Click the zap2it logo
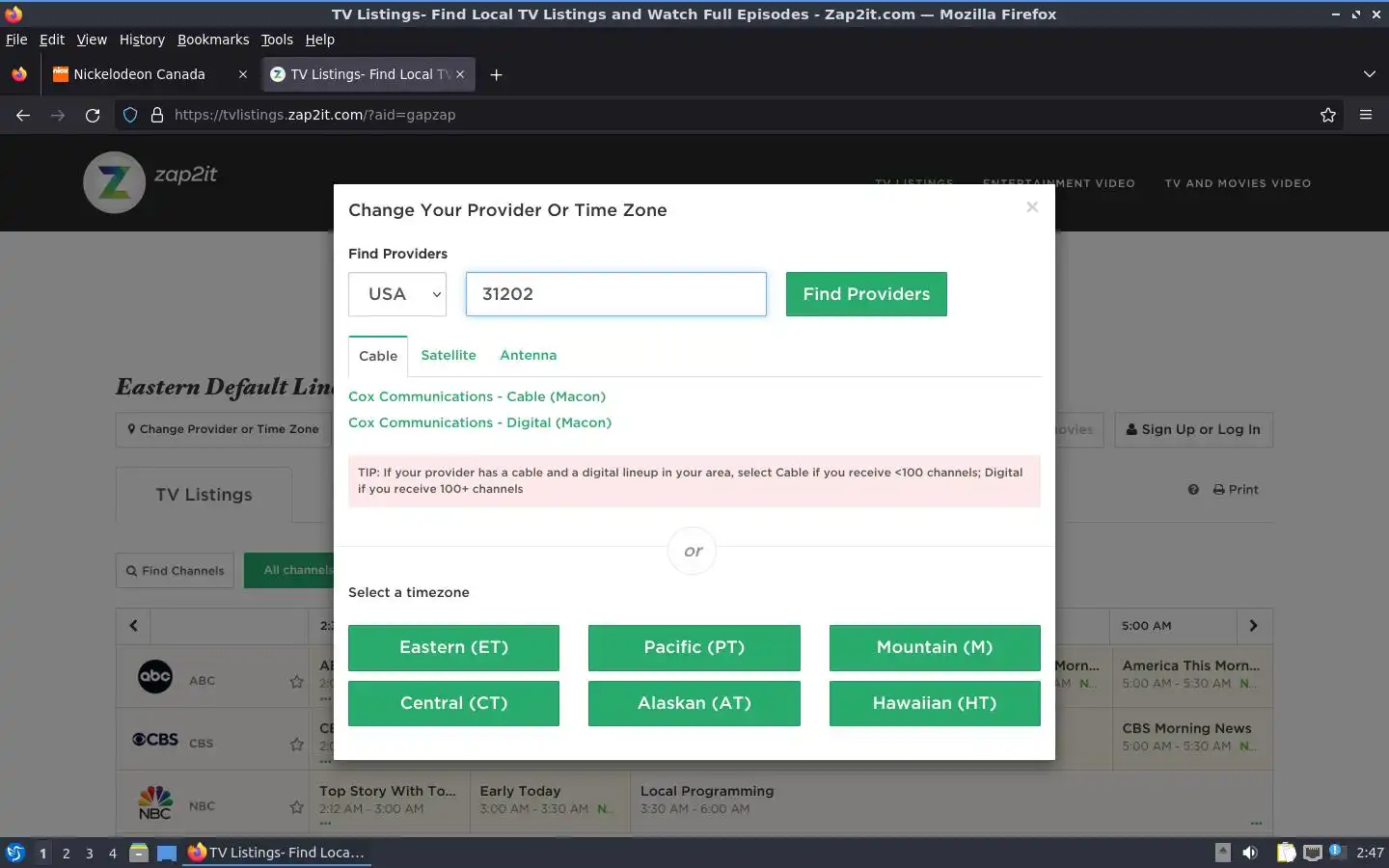Viewport: 1389px width, 868px height. pos(150,181)
